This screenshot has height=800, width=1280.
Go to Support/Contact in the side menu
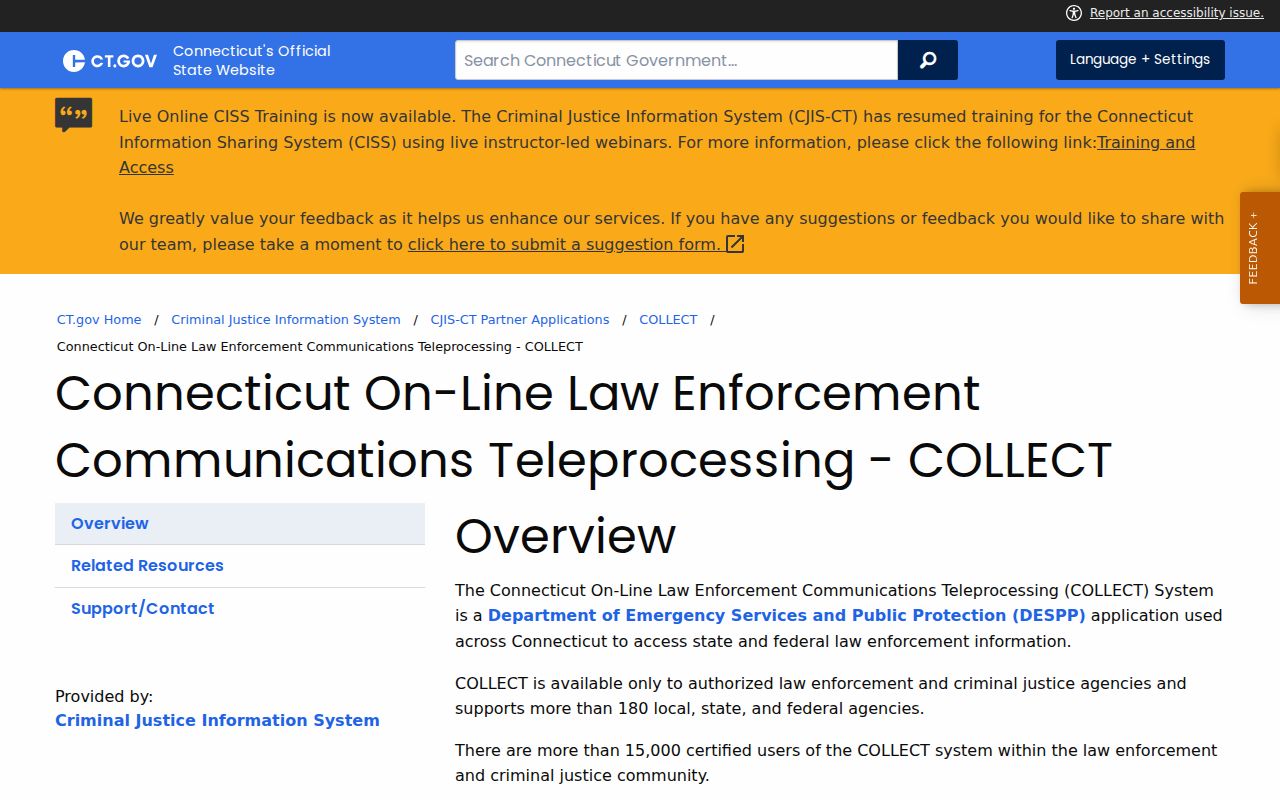[x=240, y=609]
